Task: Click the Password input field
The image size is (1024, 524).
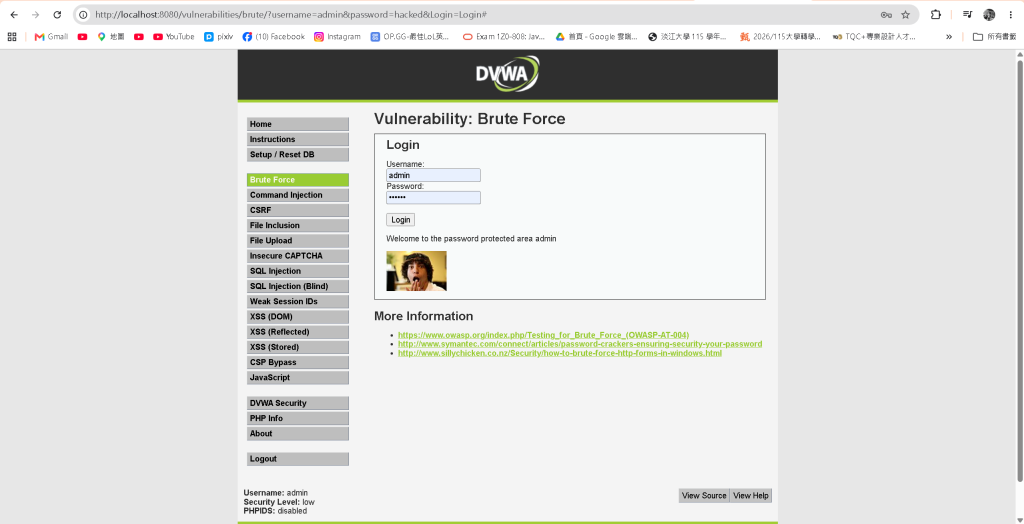Action: point(434,197)
